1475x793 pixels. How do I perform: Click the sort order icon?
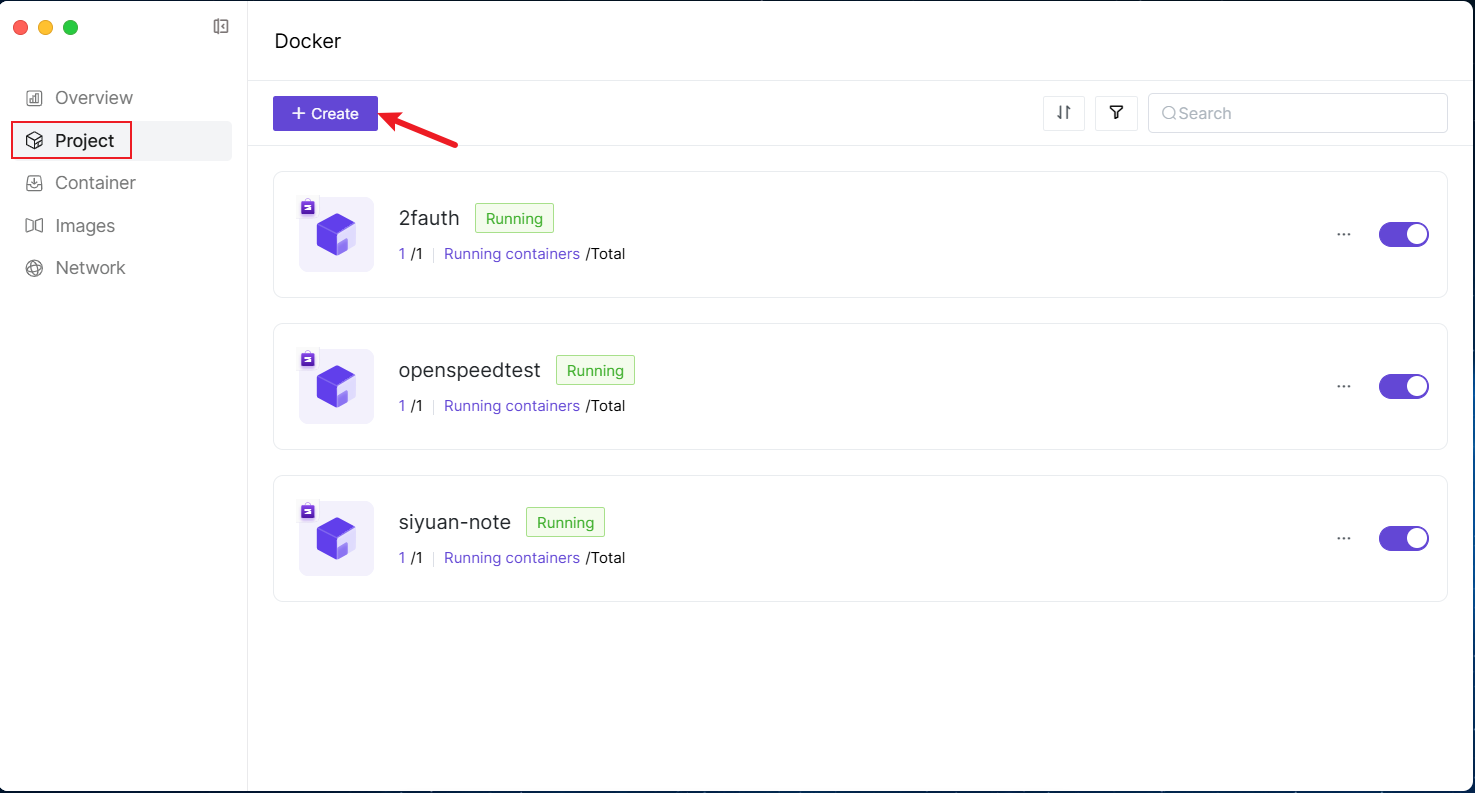pyautogui.click(x=1064, y=113)
